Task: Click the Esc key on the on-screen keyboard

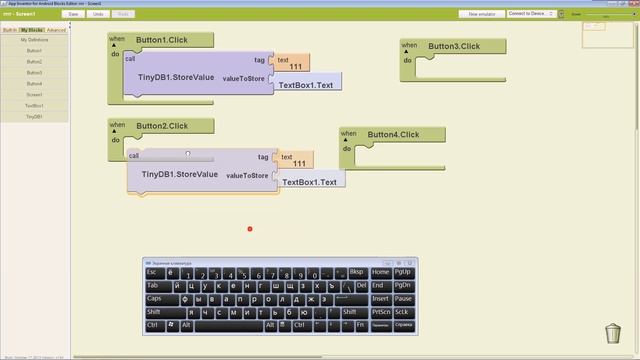Action: pos(155,273)
